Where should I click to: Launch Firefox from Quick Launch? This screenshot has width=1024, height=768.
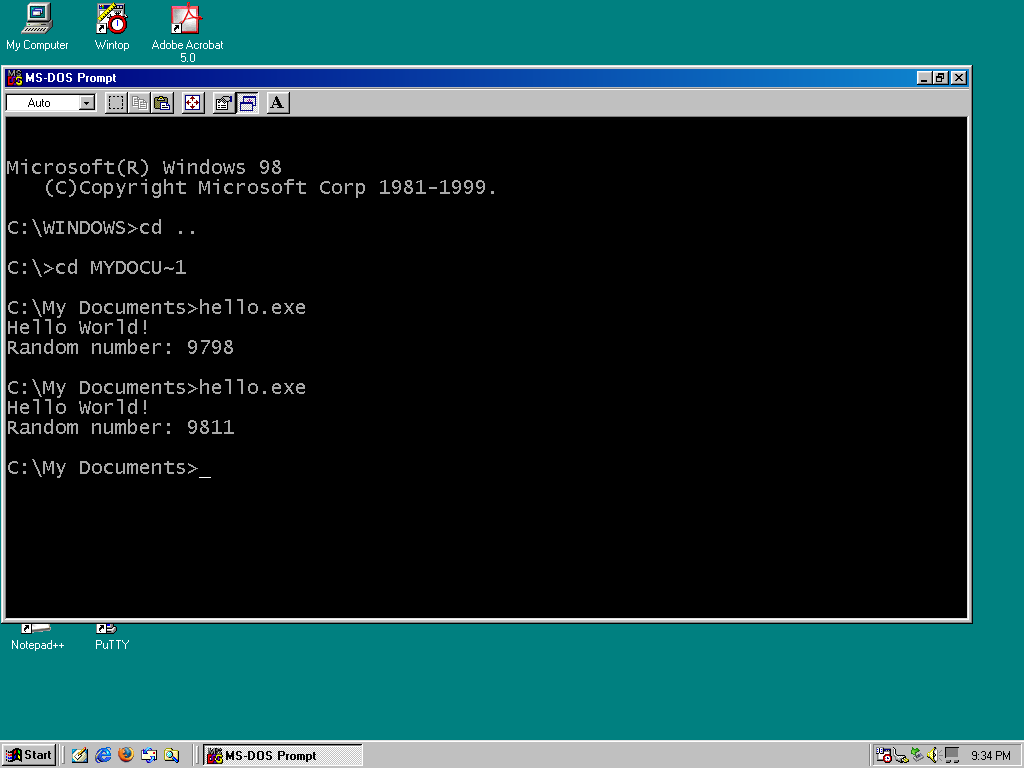point(126,755)
